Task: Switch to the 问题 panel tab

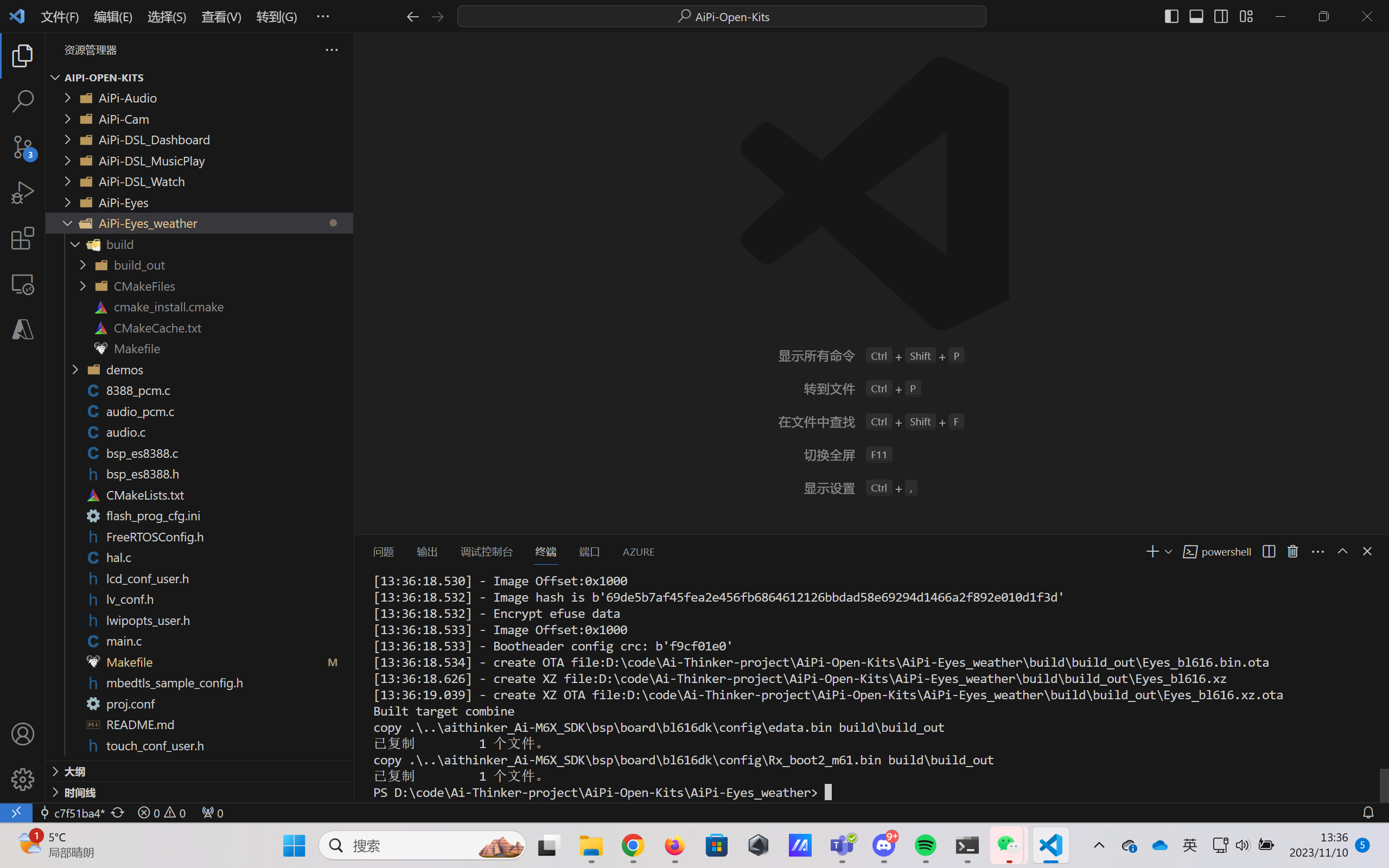Action: point(384,552)
